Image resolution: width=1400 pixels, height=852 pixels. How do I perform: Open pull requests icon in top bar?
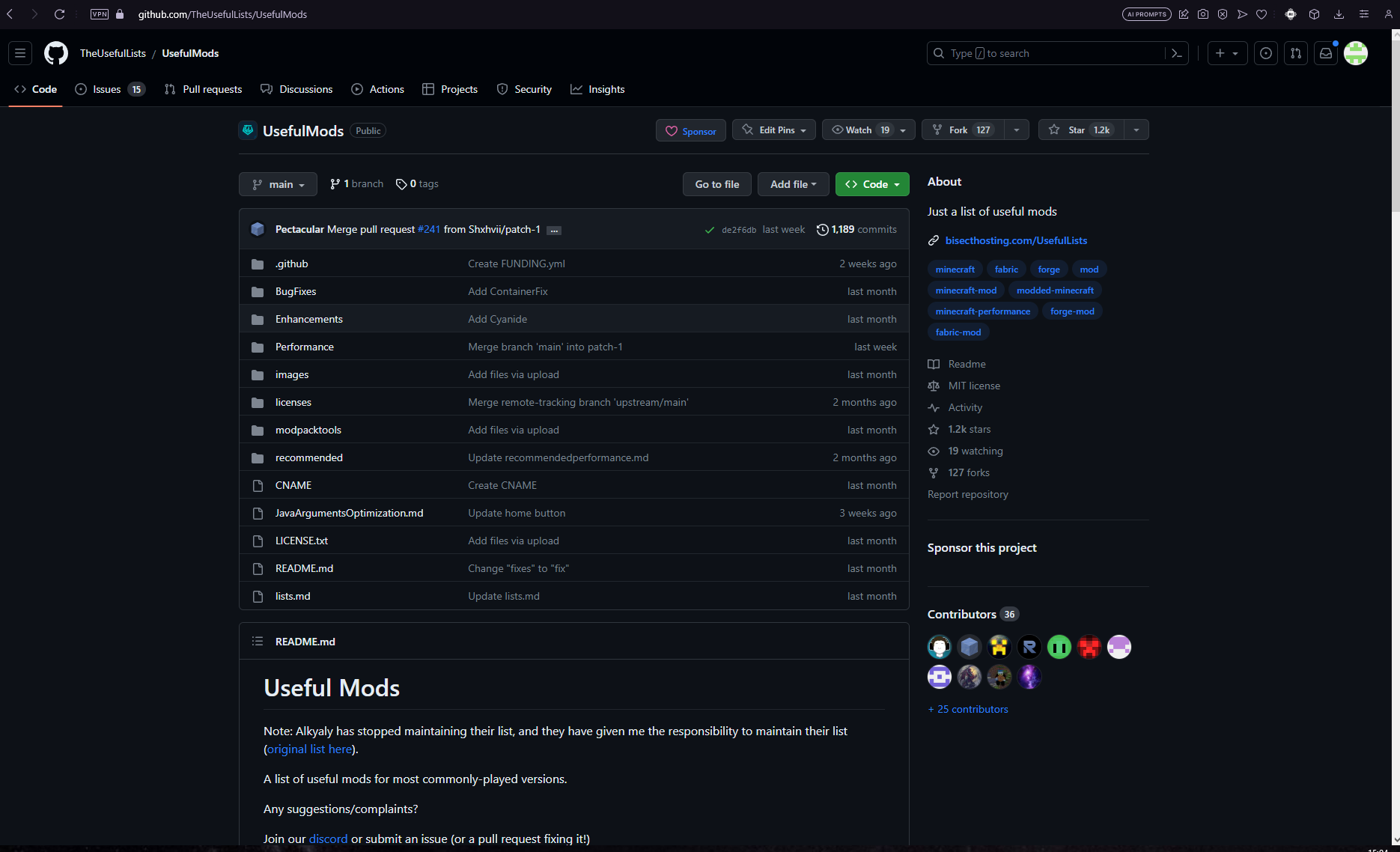[x=1295, y=52]
